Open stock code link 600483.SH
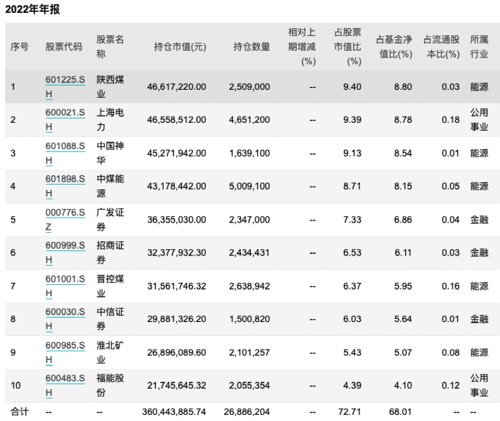The height and width of the screenshot is (421, 500). [65, 385]
